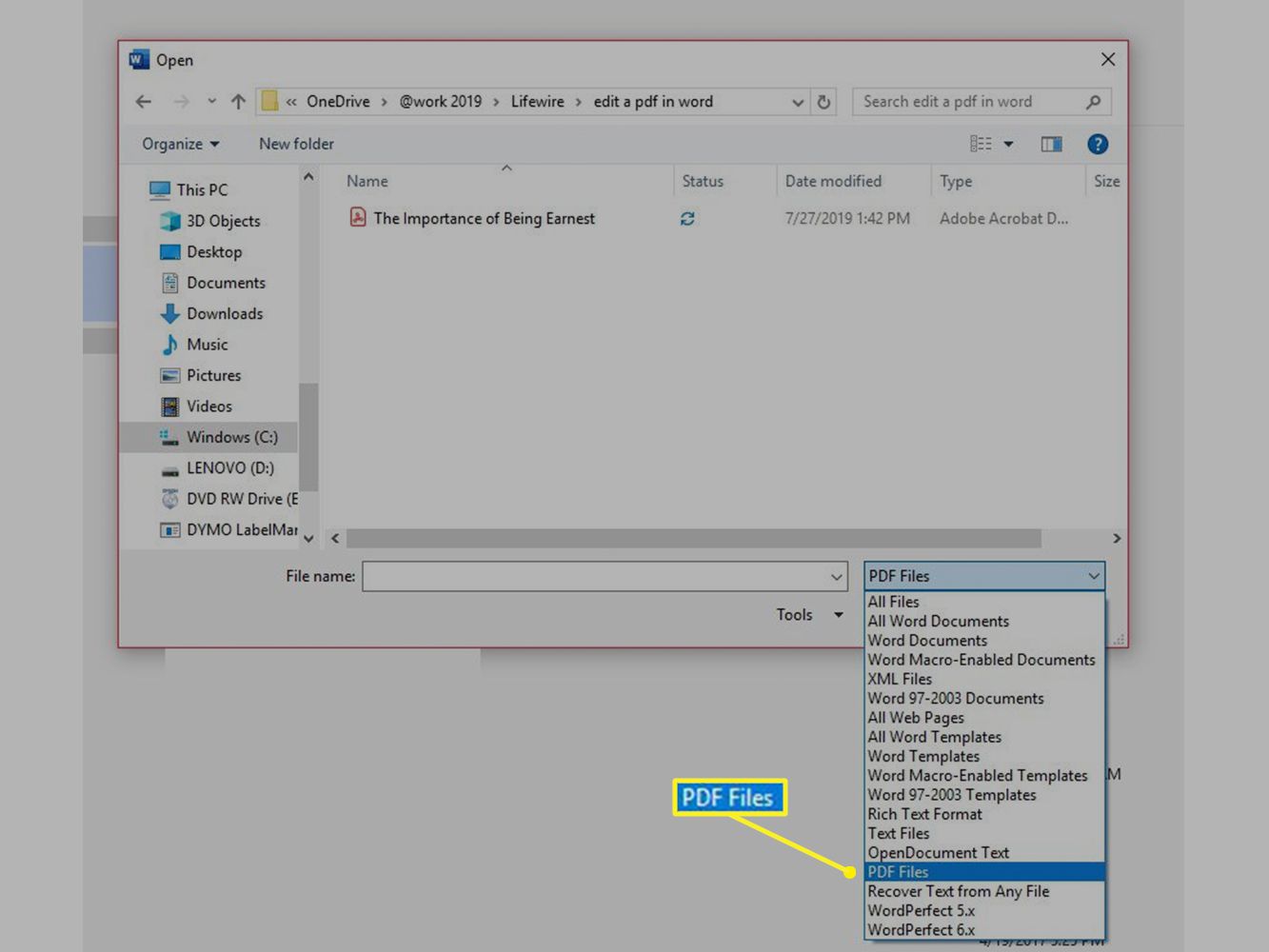Open the Tools dropdown
The height and width of the screenshot is (952, 1269).
click(809, 615)
